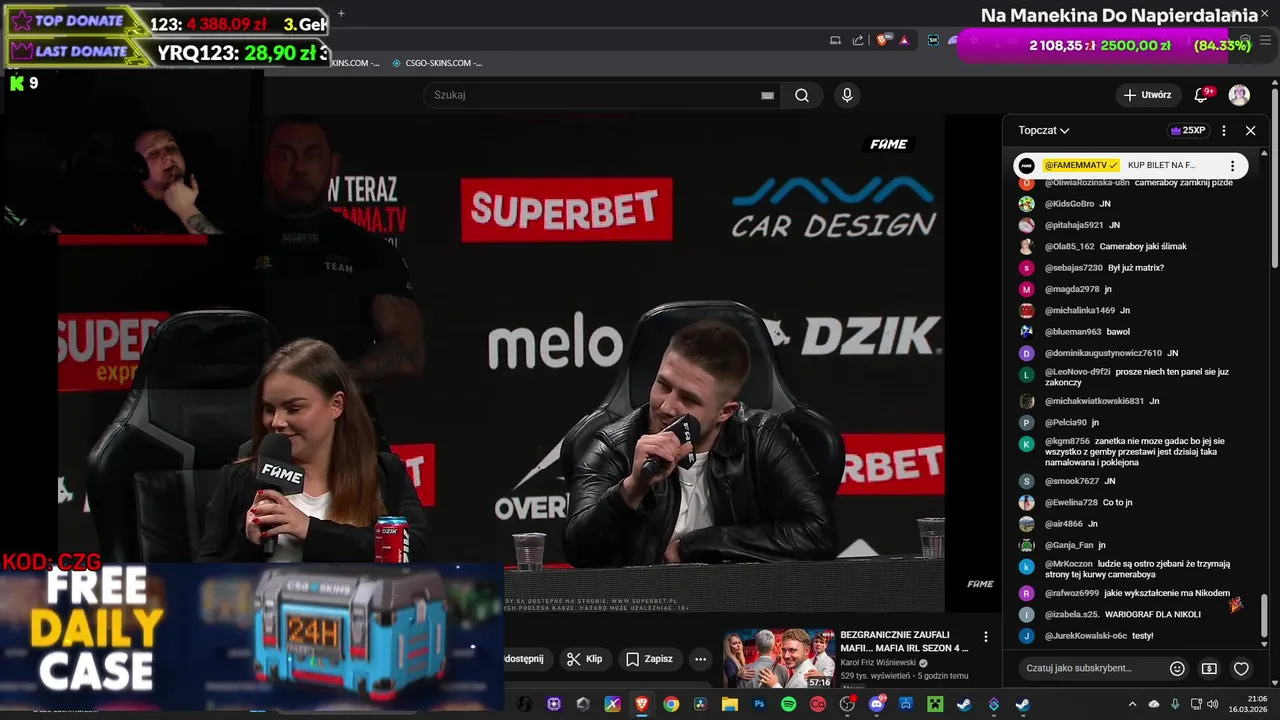Save the video with the Zapisz button
The image size is (1280, 720).
pyautogui.click(x=649, y=659)
